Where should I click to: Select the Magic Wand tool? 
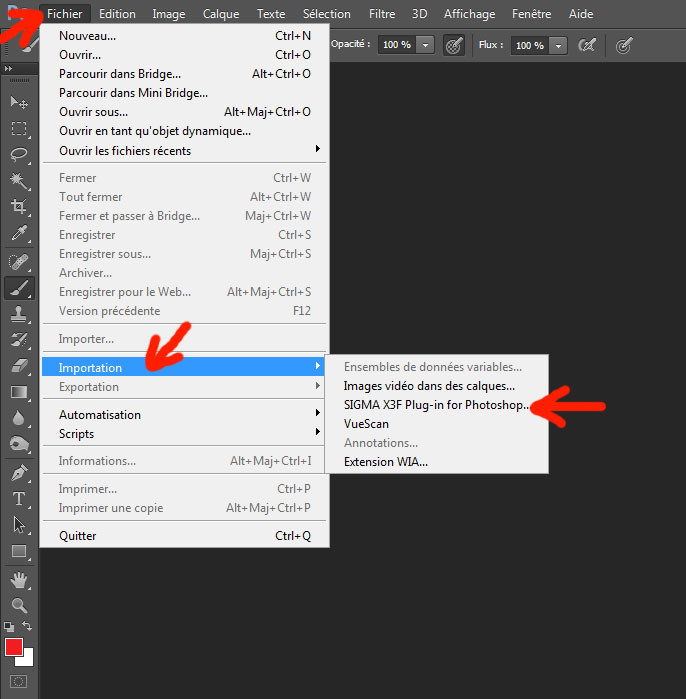click(19, 181)
